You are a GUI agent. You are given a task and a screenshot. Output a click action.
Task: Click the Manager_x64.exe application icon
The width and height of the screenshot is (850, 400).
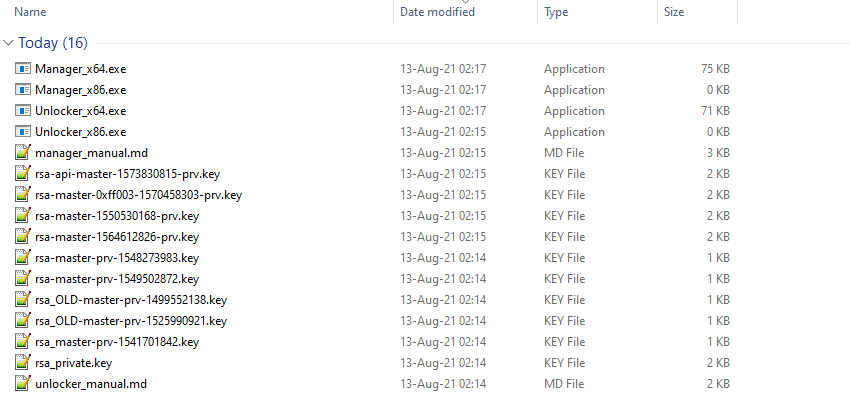[x=24, y=69]
